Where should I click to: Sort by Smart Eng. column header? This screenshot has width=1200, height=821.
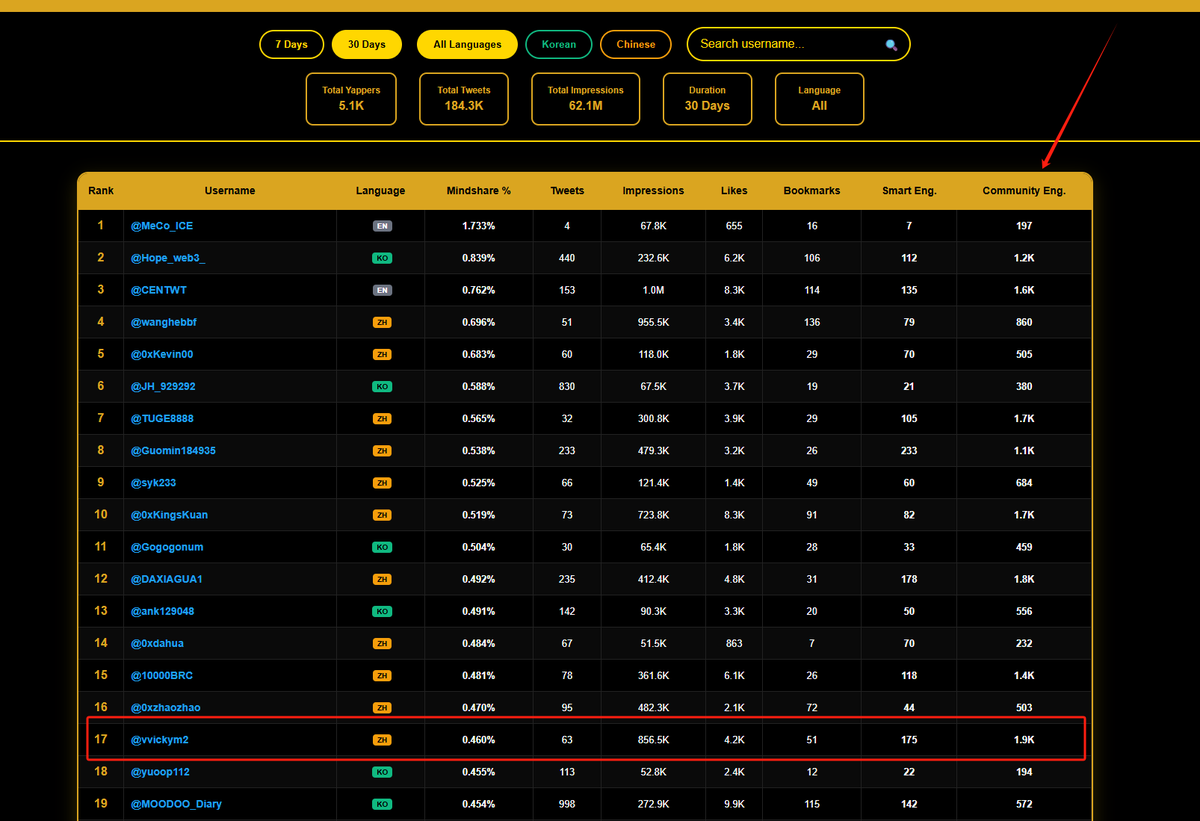[909, 190]
